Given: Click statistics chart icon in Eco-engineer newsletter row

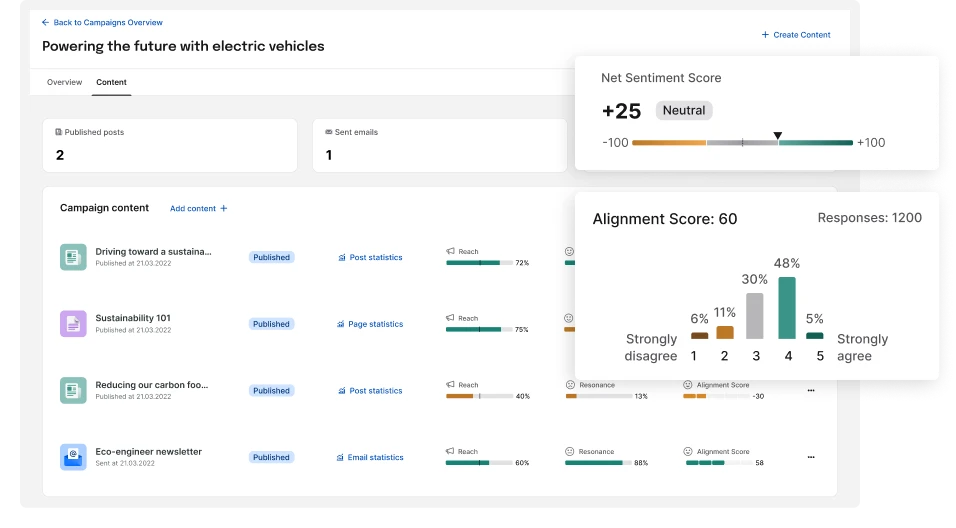Looking at the screenshot, I should [340, 457].
